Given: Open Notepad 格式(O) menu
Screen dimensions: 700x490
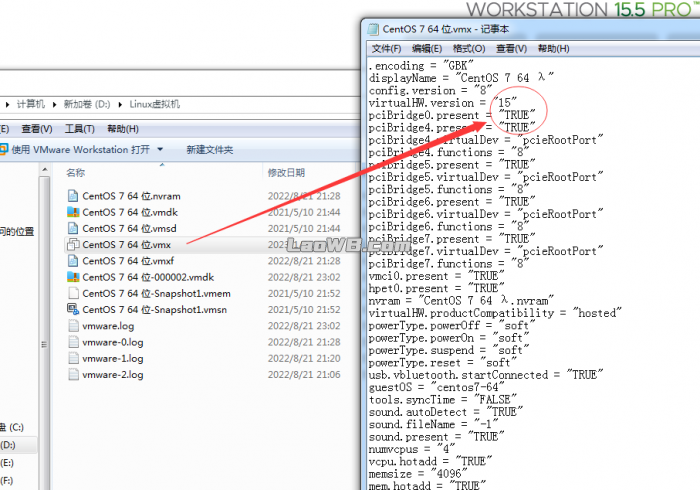Looking at the screenshot, I should 469,49.
